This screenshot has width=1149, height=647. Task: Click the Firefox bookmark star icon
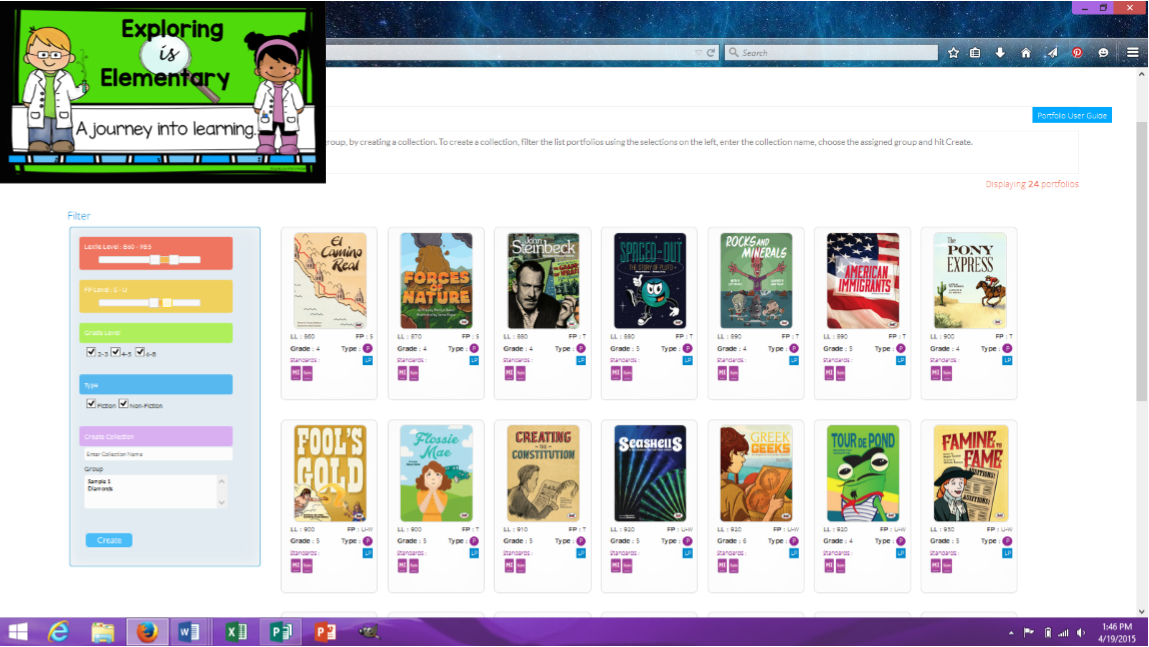(x=953, y=53)
